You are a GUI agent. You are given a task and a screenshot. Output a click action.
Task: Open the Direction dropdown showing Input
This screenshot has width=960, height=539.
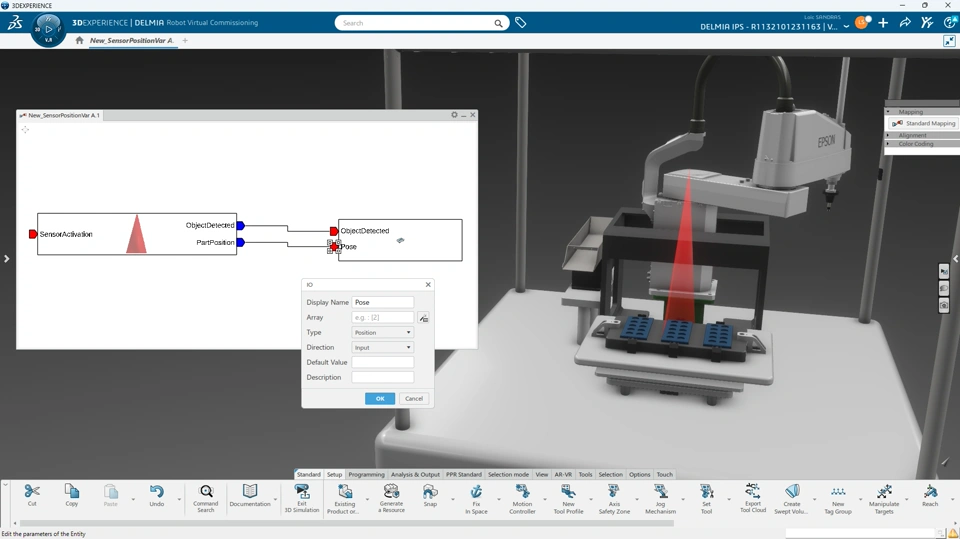click(x=383, y=347)
